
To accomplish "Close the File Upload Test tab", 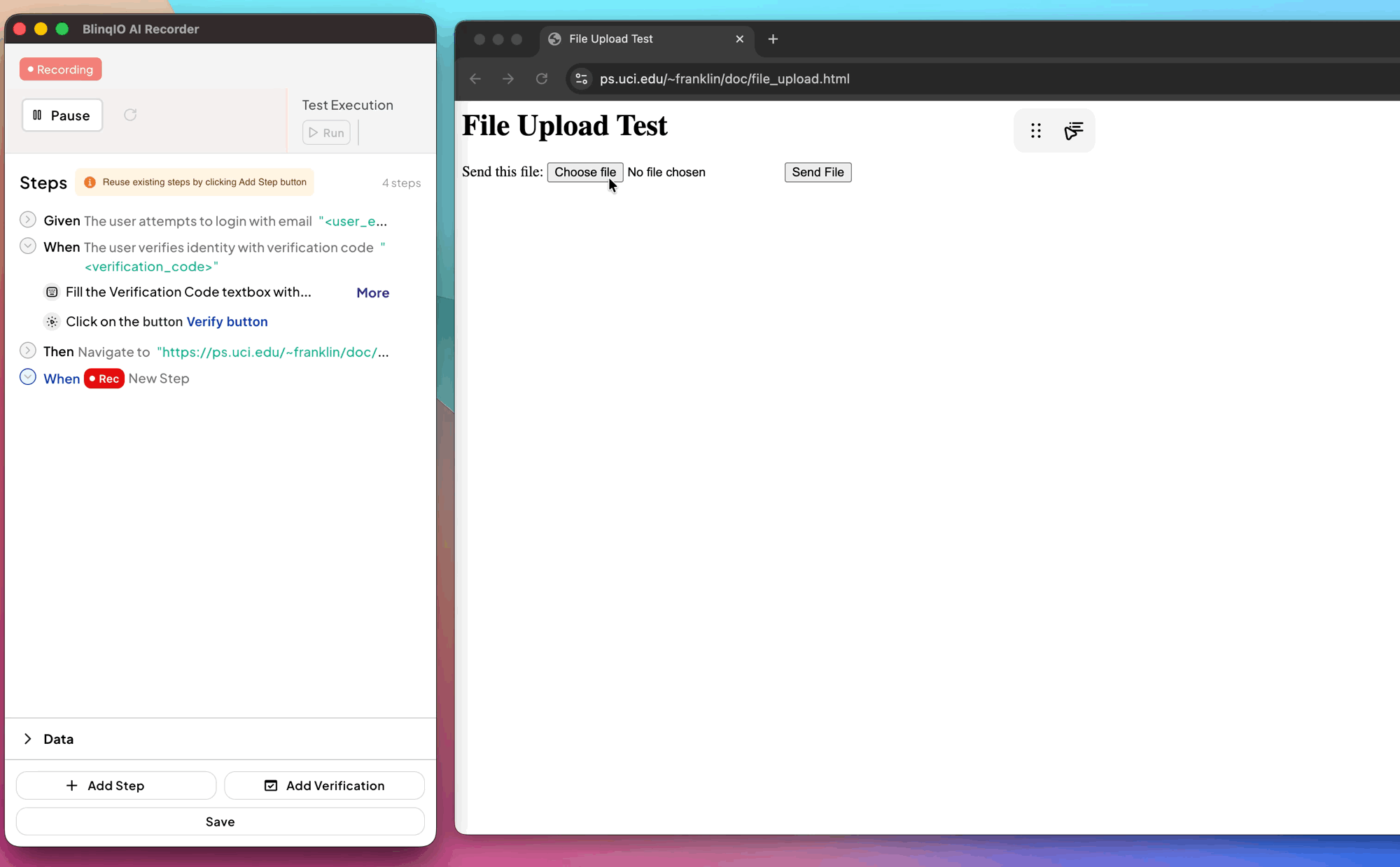I will point(739,39).
